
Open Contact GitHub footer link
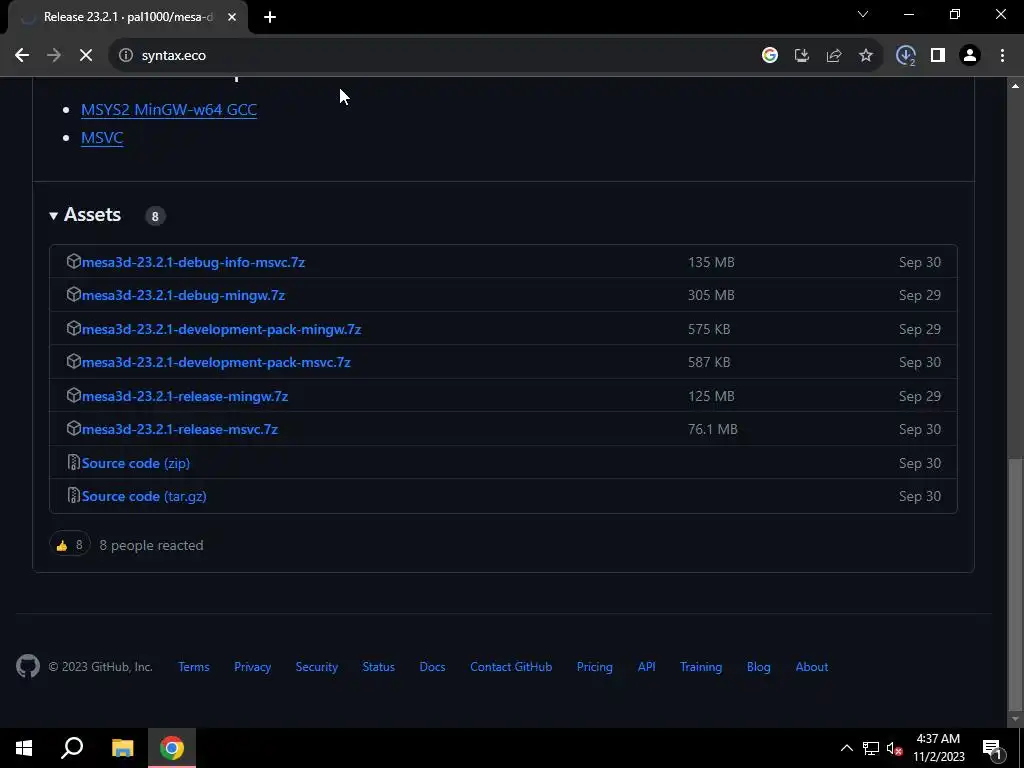pos(511,667)
